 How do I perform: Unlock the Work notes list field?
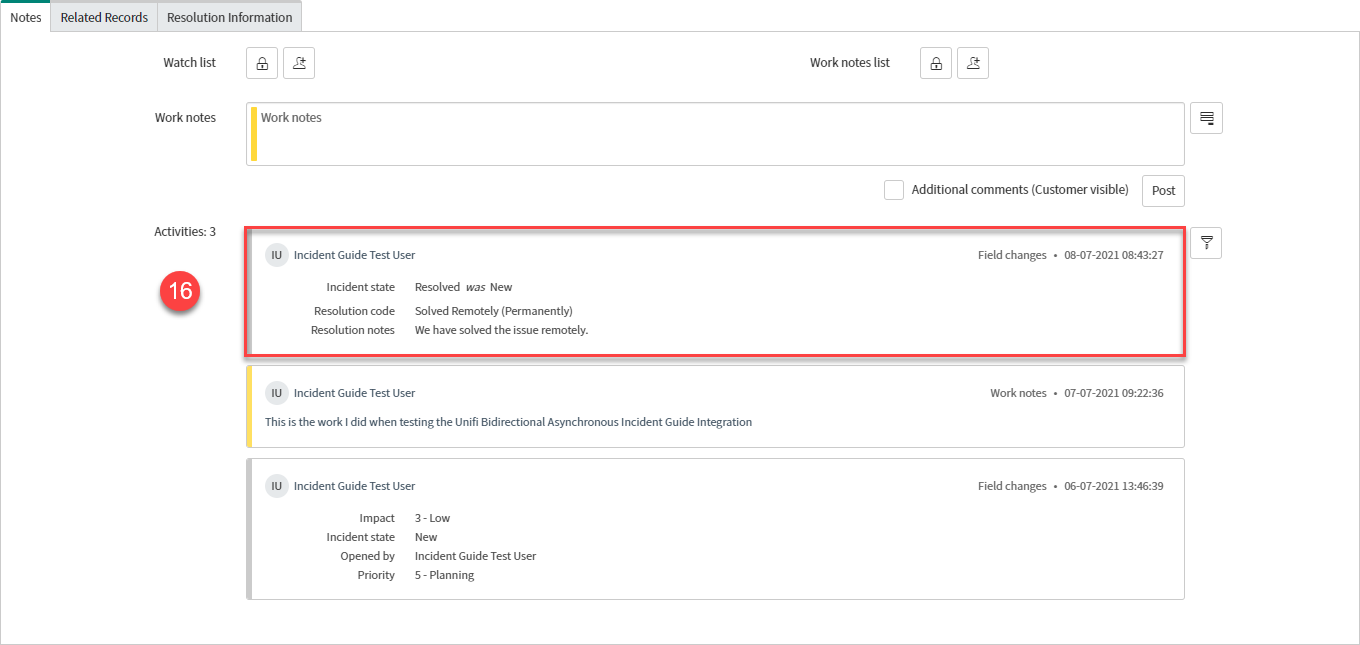point(935,63)
